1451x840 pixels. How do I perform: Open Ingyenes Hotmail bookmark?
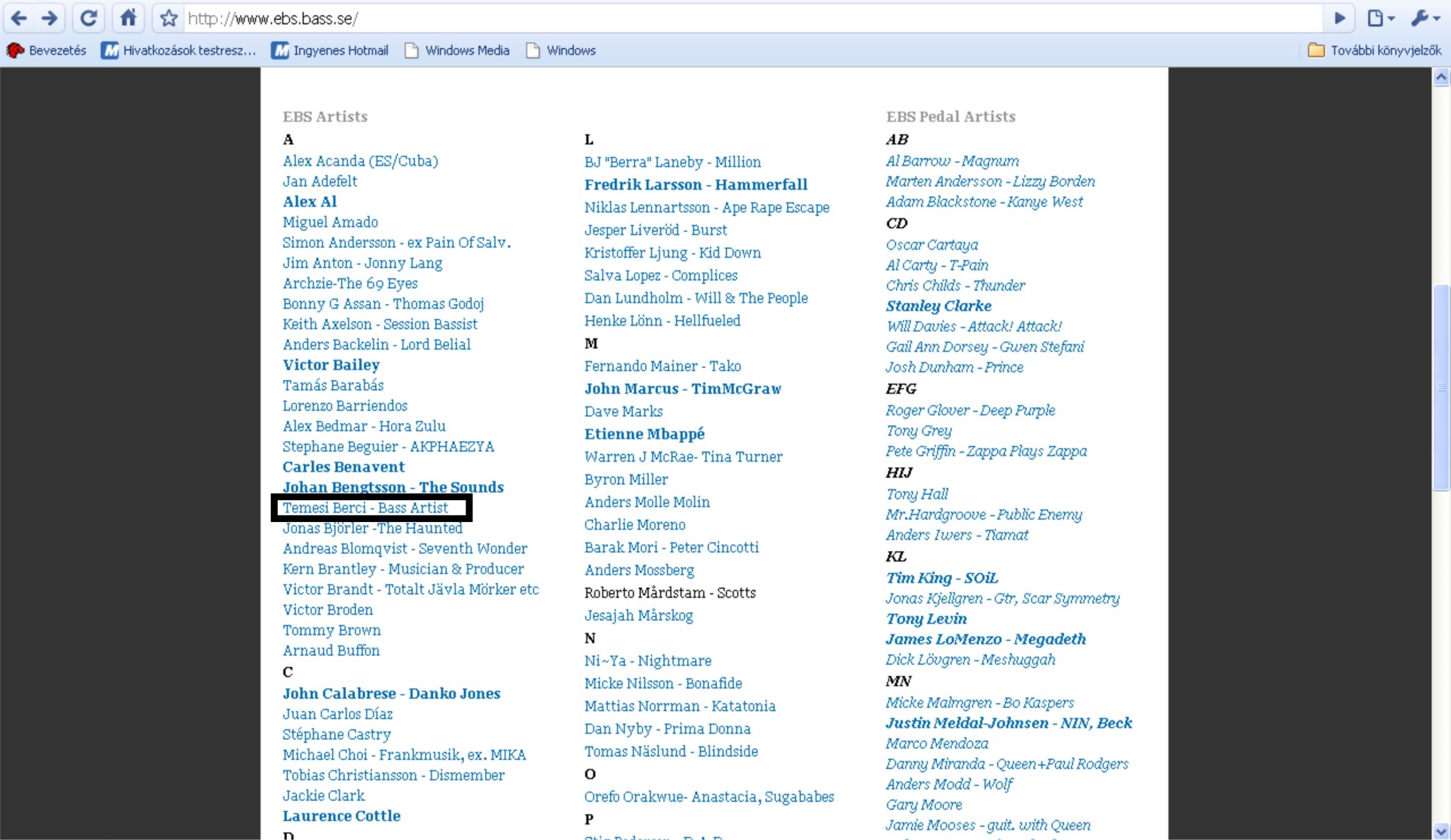click(331, 50)
